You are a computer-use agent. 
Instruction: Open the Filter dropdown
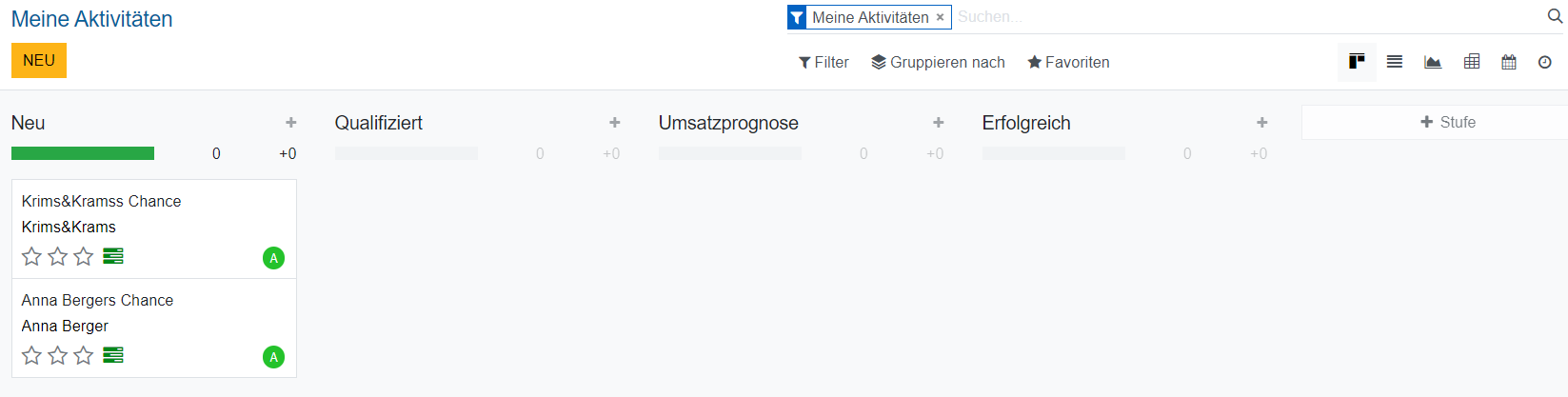(x=824, y=62)
